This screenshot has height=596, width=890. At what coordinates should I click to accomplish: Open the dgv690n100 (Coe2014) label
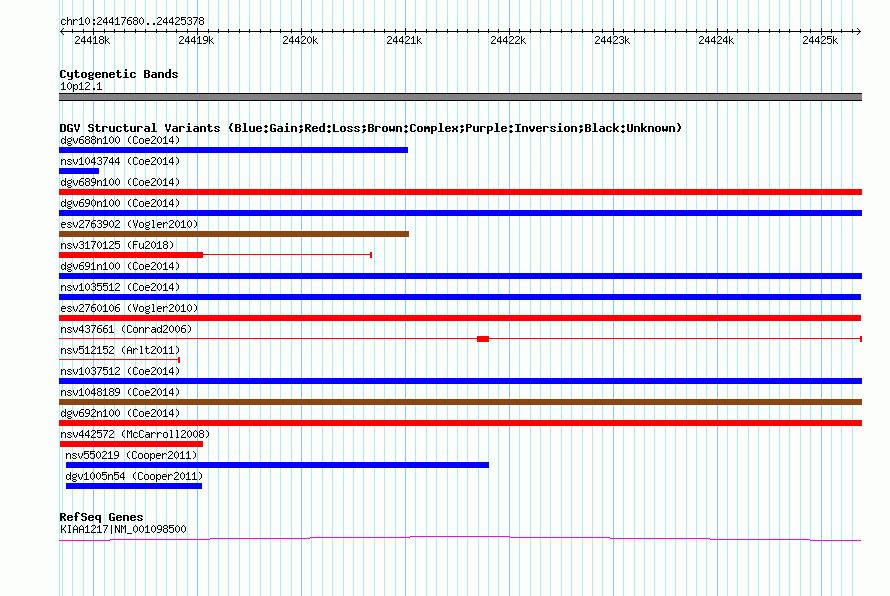pyautogui.click(x=120, y=203)
